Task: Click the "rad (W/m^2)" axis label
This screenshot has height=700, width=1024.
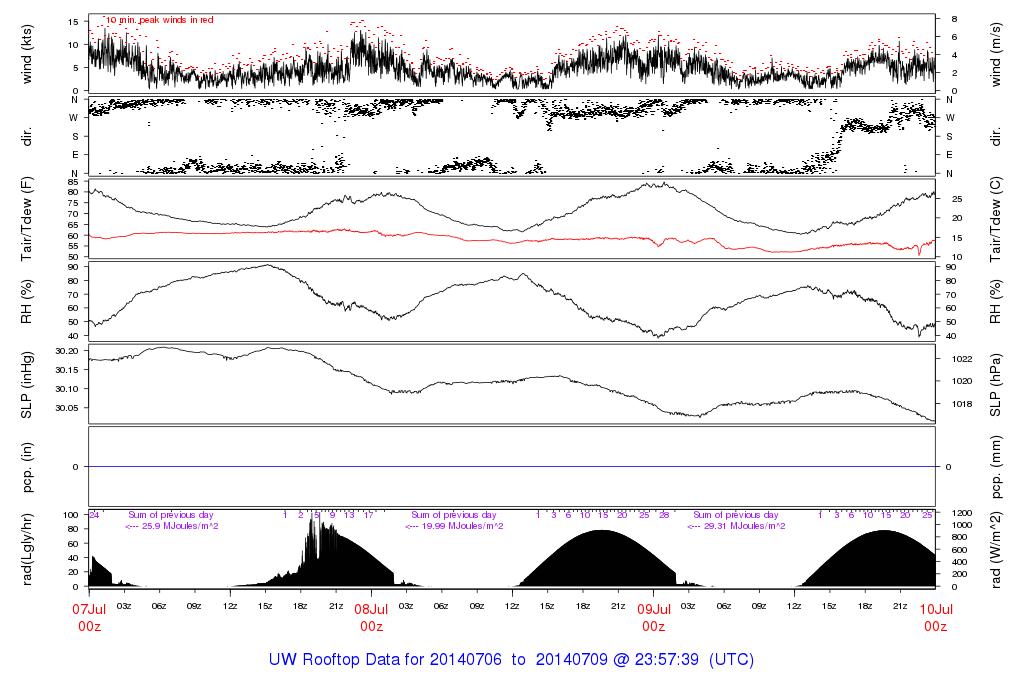Action: 997,548
